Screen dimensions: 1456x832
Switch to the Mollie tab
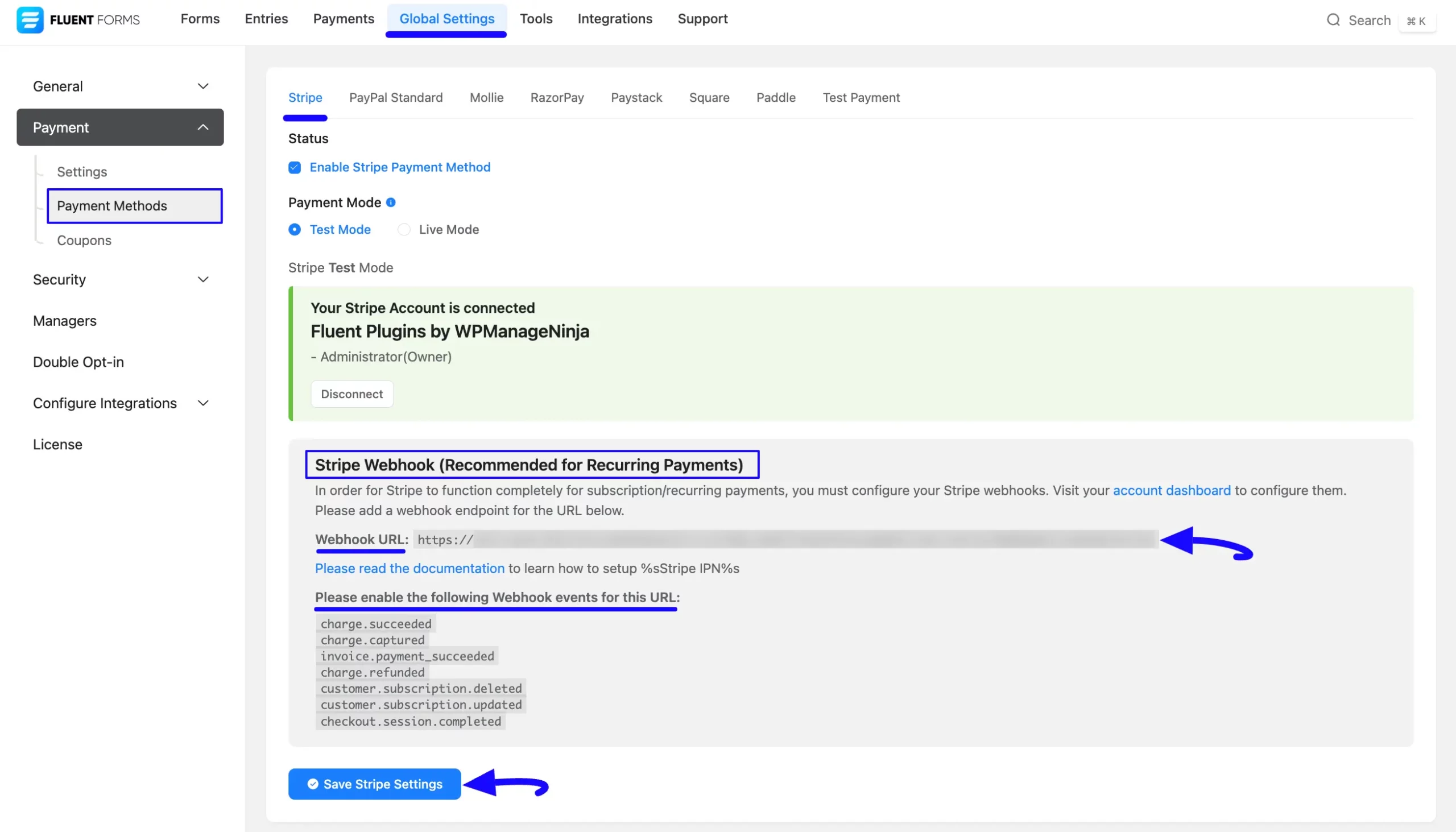486,98
